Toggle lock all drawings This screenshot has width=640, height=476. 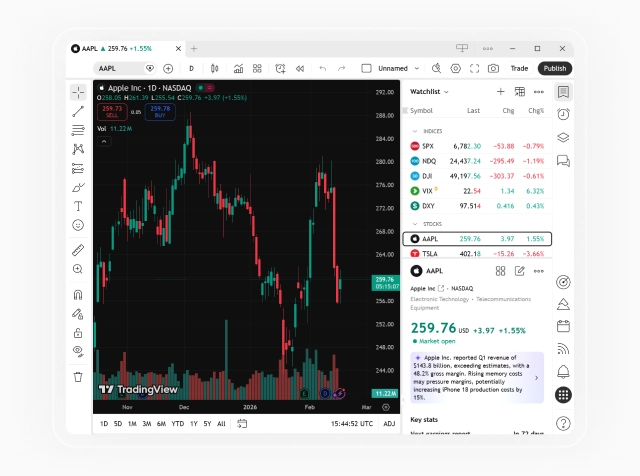point(78,333)
